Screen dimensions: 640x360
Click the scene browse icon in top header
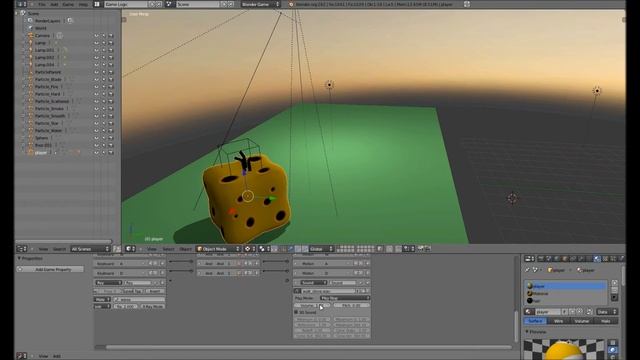pyautogui.click(x=169, y=4)
